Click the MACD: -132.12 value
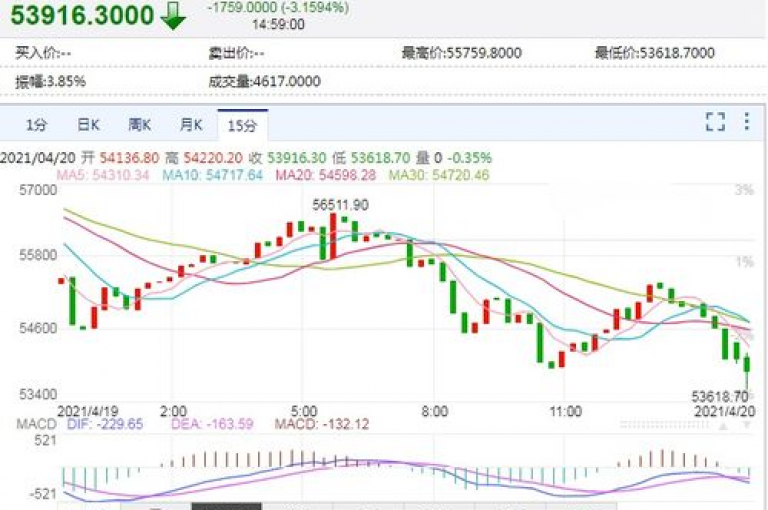Viewport: 768px width, 510px height. point(322,424)
